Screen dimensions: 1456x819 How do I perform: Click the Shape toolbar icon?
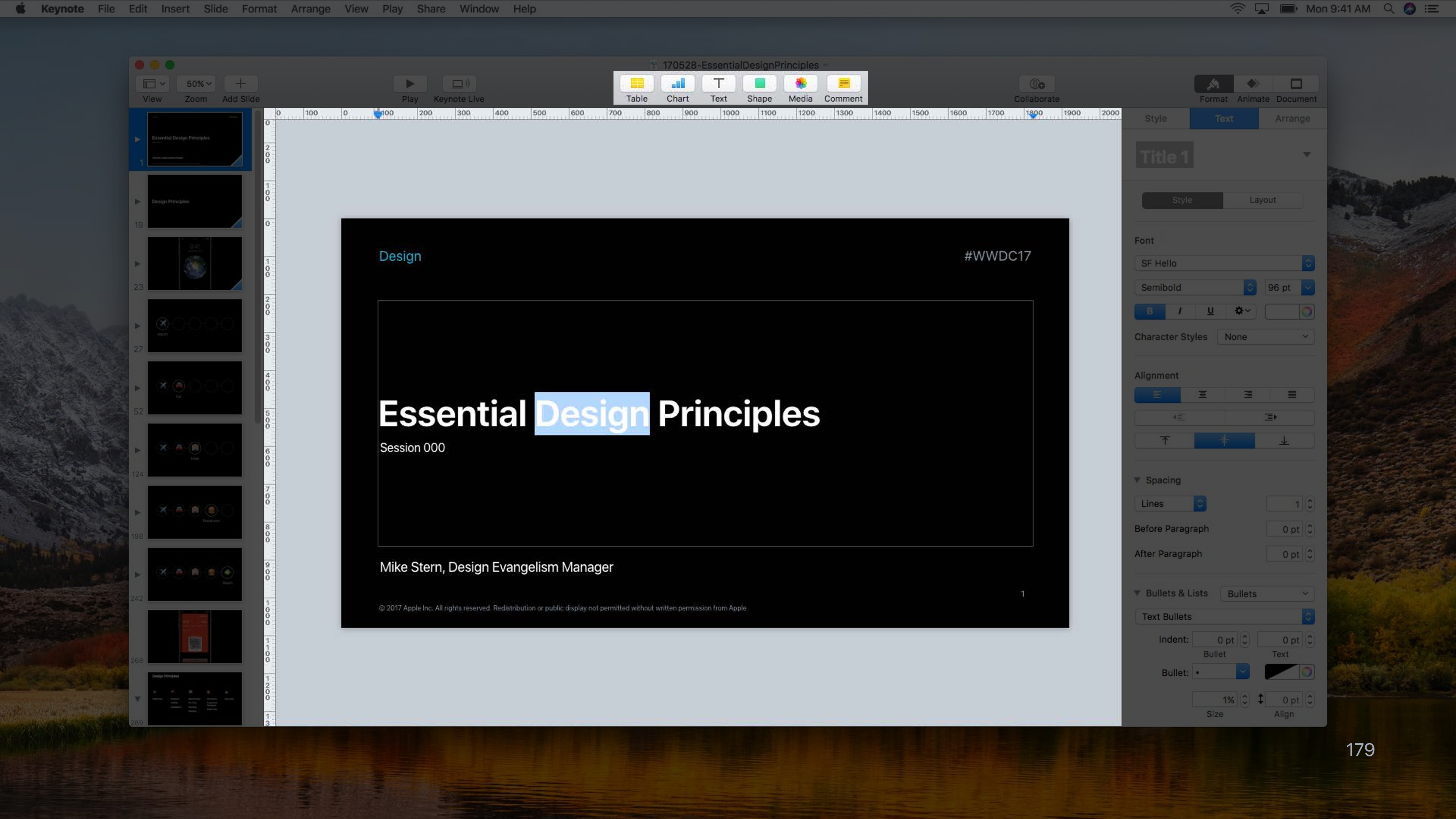(759, 84)
